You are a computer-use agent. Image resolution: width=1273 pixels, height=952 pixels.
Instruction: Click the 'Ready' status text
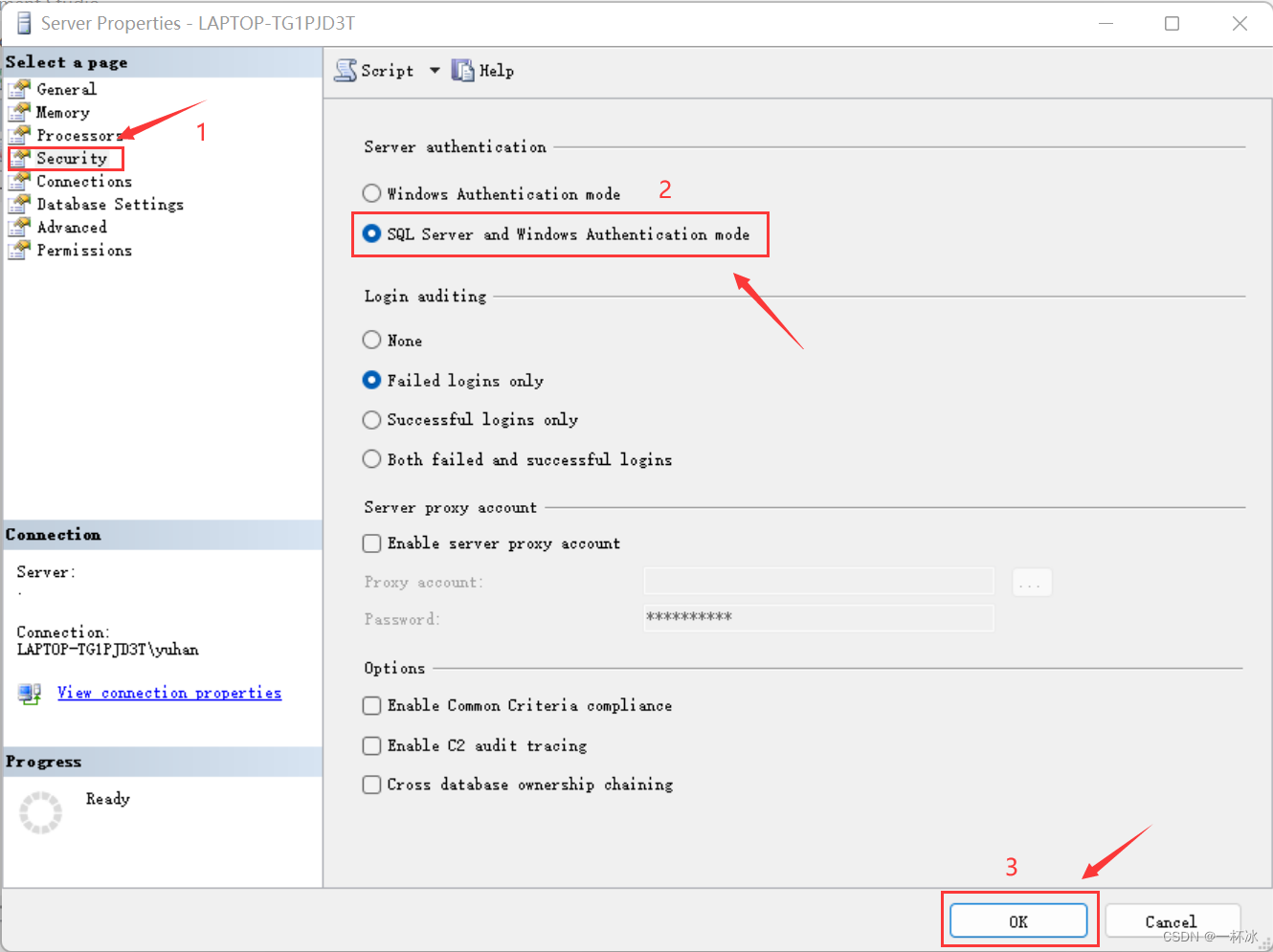(x=107, y=799)
